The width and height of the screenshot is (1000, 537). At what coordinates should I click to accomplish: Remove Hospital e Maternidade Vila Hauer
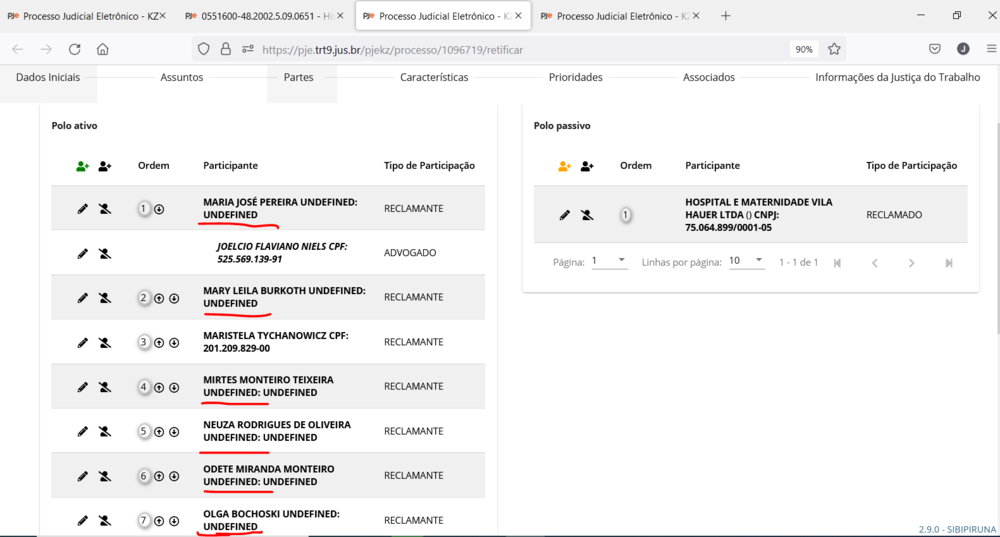tap(587, 215)
